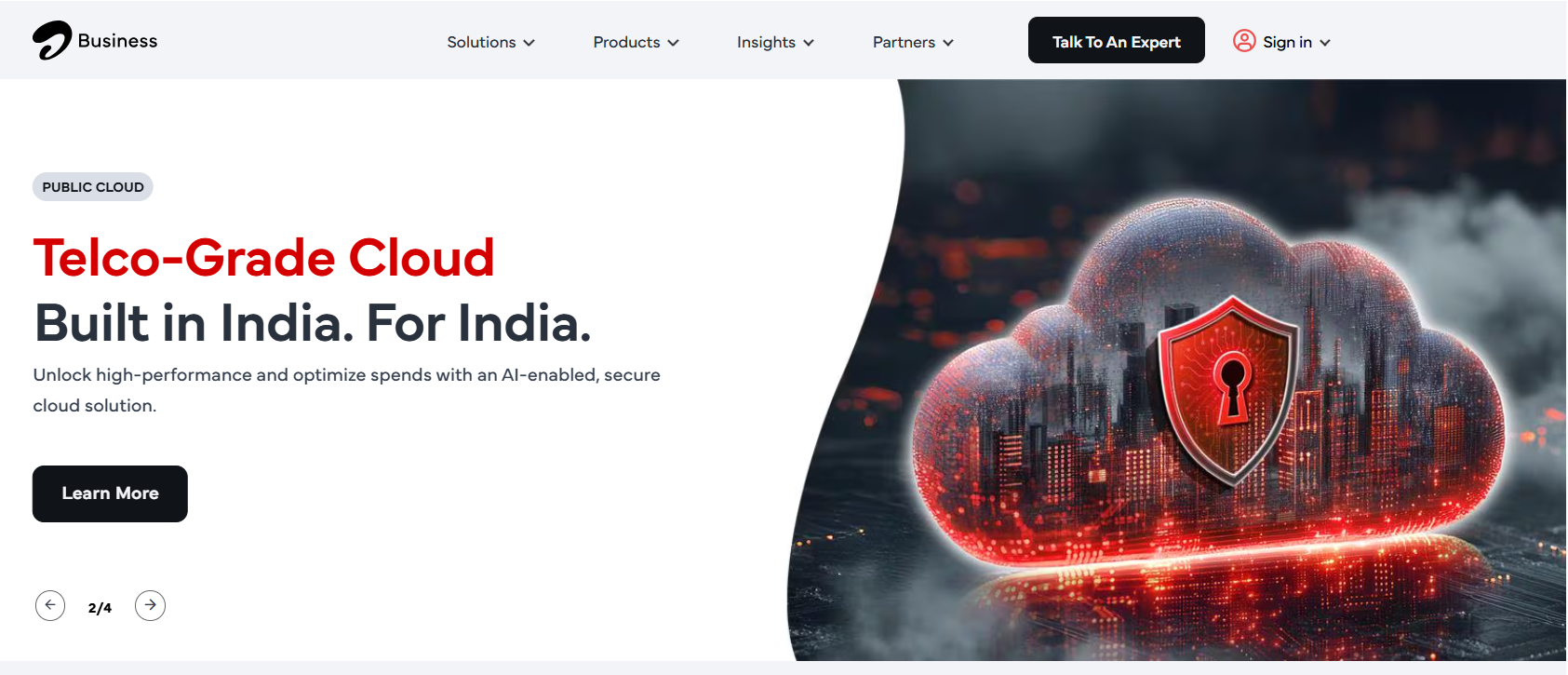Advance to the next carousel slide

click(x=150, y=605)
